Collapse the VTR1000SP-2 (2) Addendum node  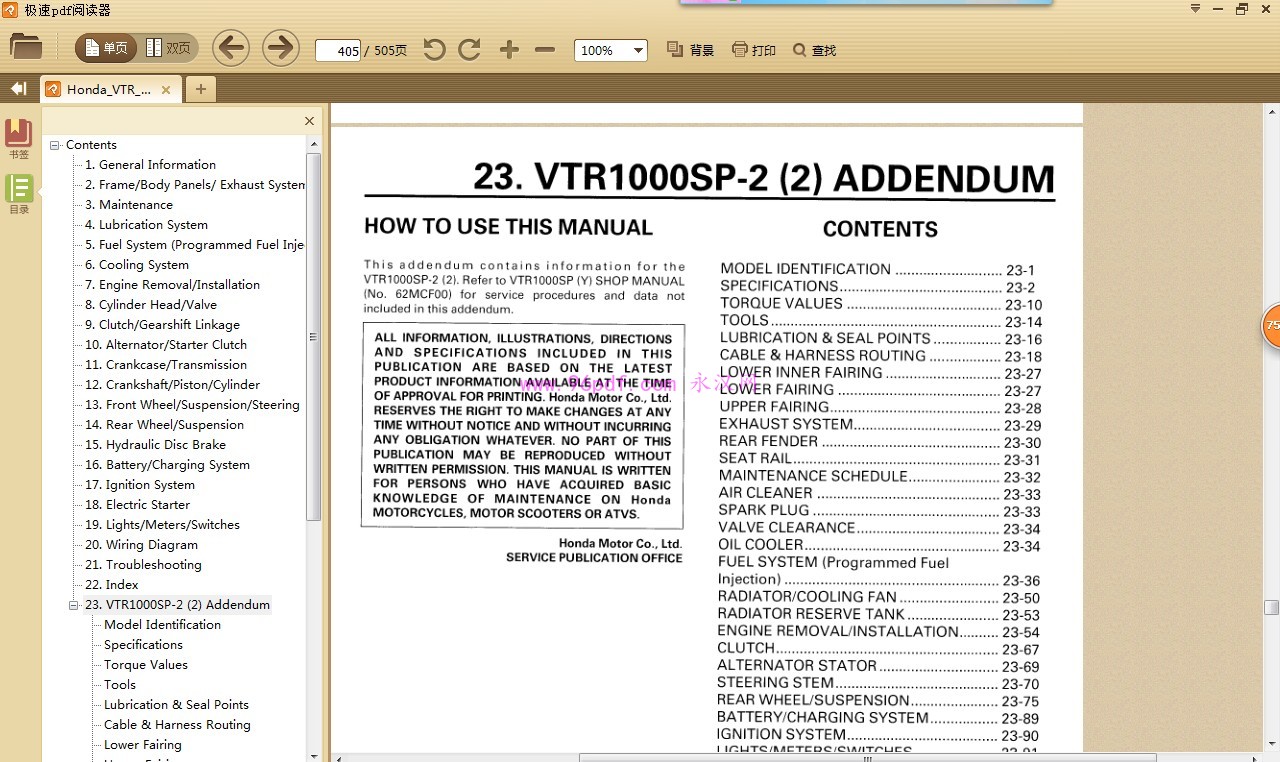pyautogui.click(x=73, y=605)
